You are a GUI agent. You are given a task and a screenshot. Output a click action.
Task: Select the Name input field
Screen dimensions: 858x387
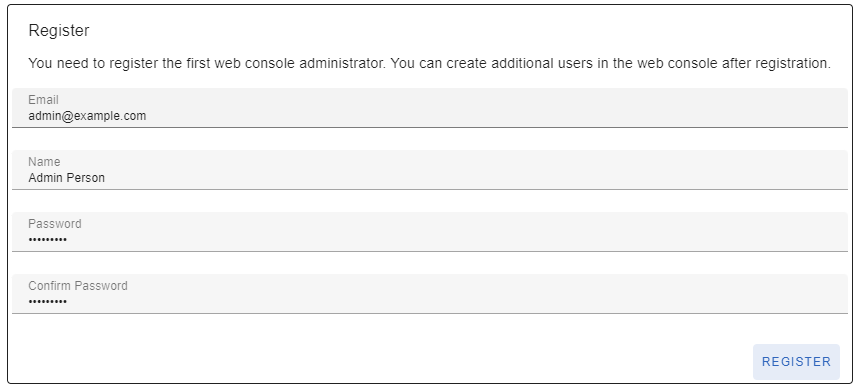pyautogui.click(x=430, y=170)
